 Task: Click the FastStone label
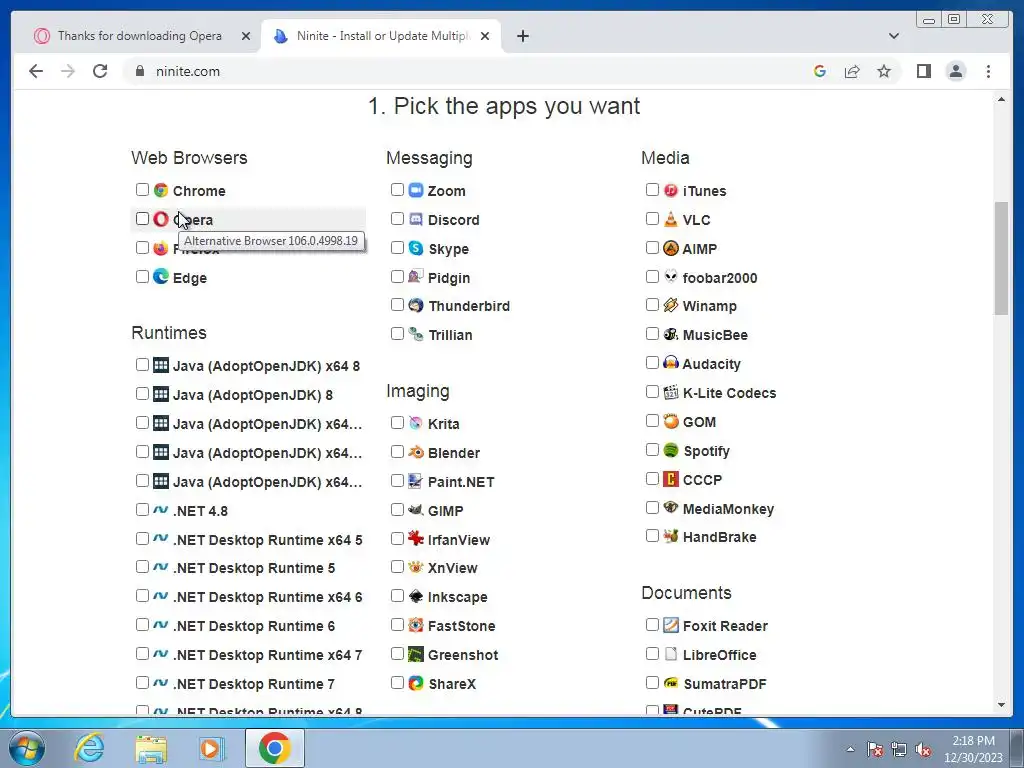click(461, 626)
